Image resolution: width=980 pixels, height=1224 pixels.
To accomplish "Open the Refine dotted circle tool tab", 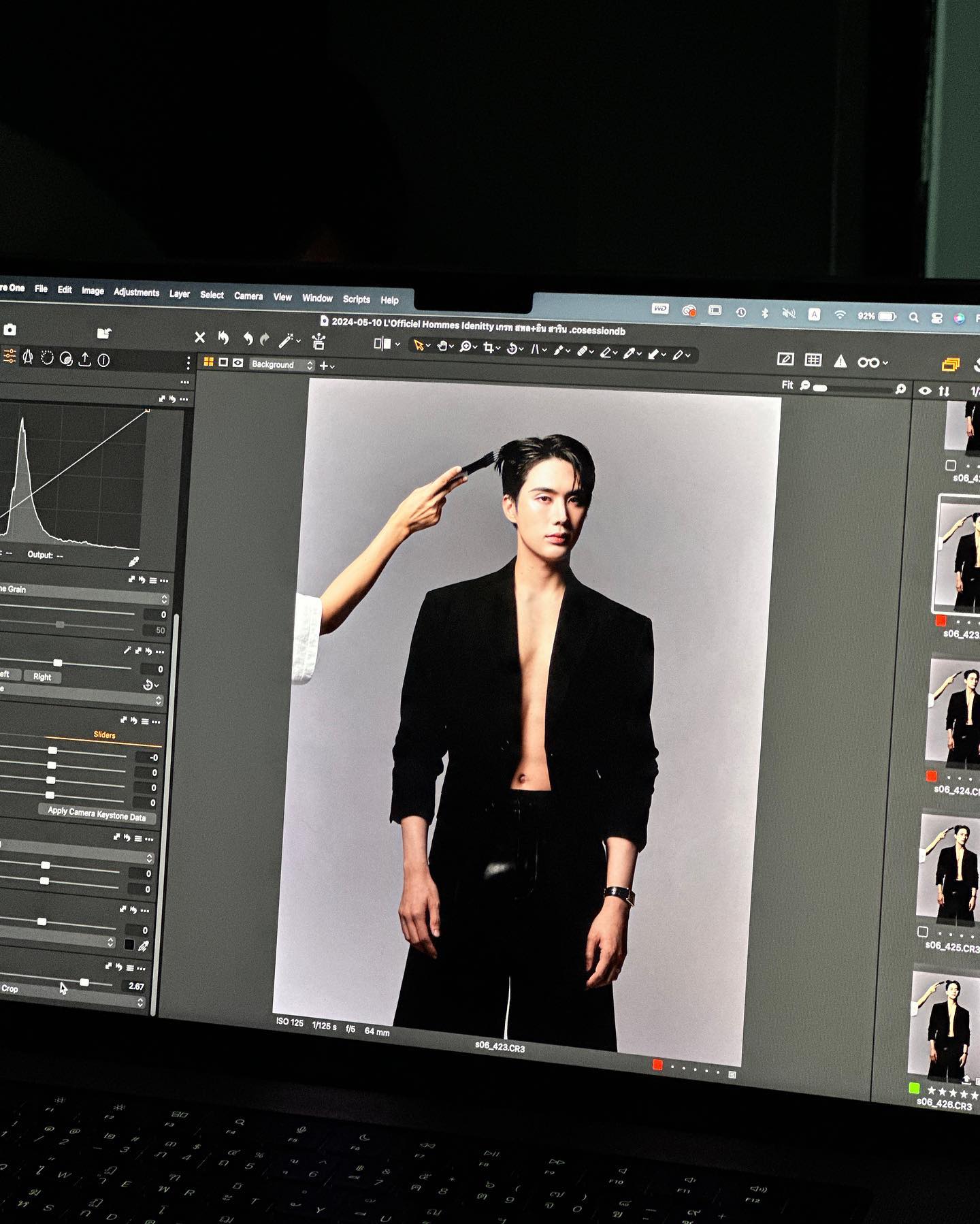I will [x=47, y=357].
